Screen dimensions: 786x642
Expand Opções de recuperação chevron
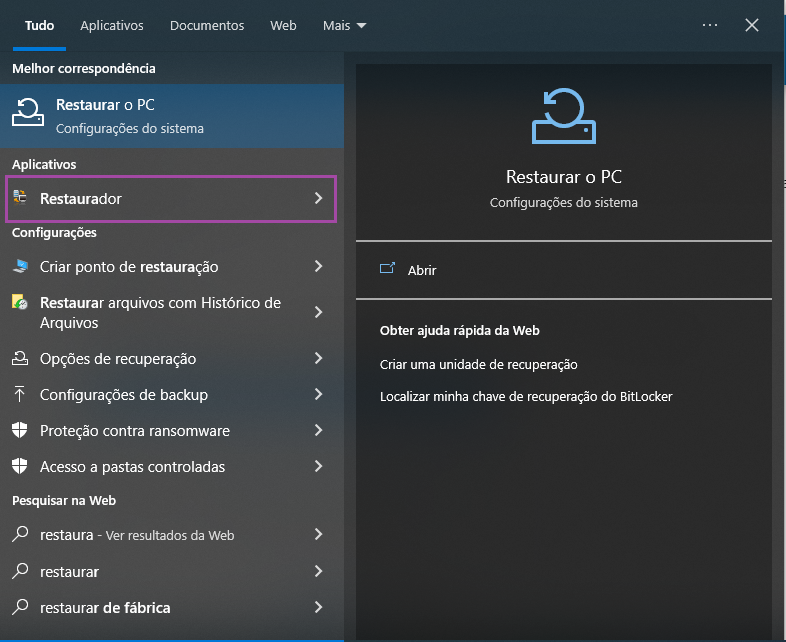[318, 358]
